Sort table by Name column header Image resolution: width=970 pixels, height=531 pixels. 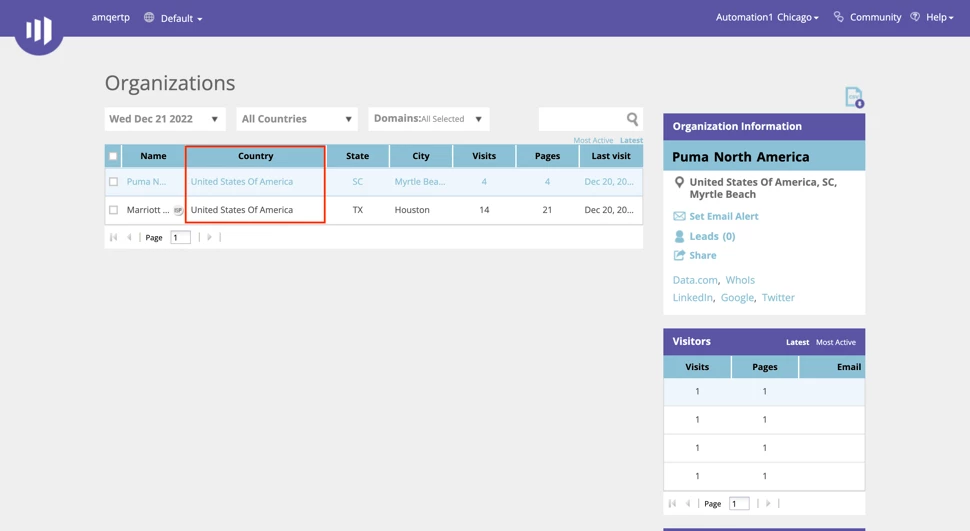[x=153, y=156]
